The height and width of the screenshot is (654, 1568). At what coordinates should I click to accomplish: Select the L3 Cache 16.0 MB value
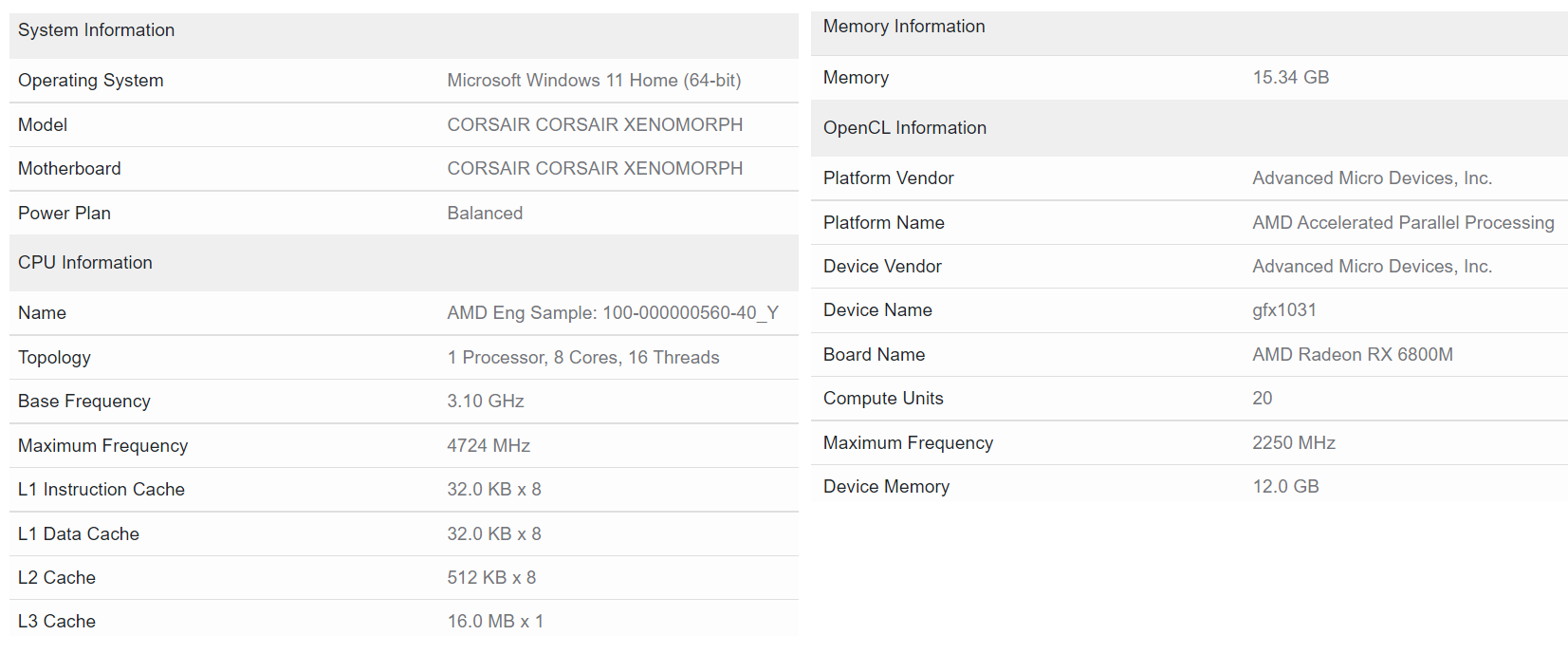pyautogui.click(x=495, y=622)
